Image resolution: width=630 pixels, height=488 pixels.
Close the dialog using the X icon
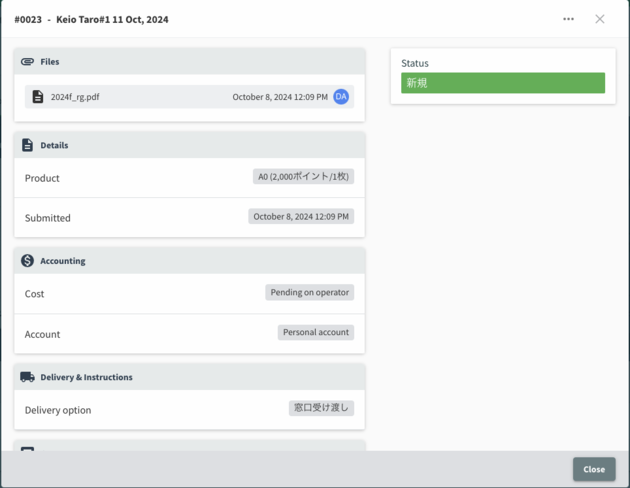[600, 19]
